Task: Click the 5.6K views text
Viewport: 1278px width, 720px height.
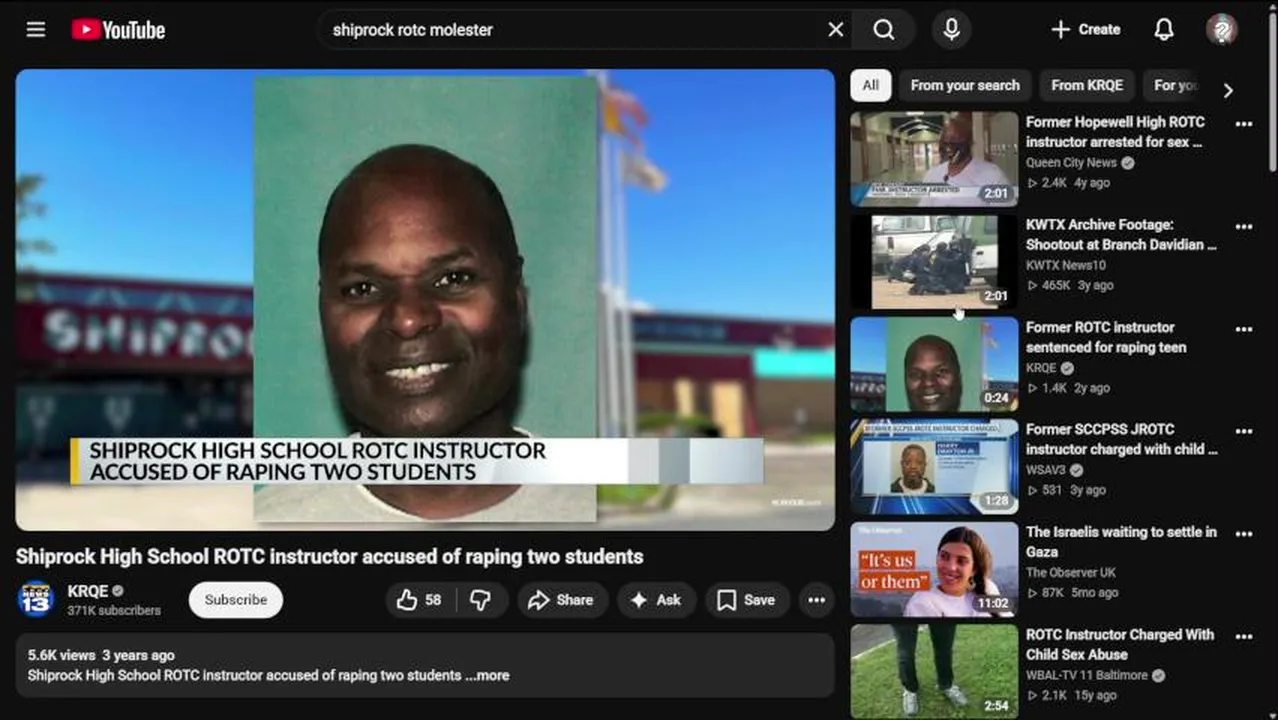Action: point(61,655)
